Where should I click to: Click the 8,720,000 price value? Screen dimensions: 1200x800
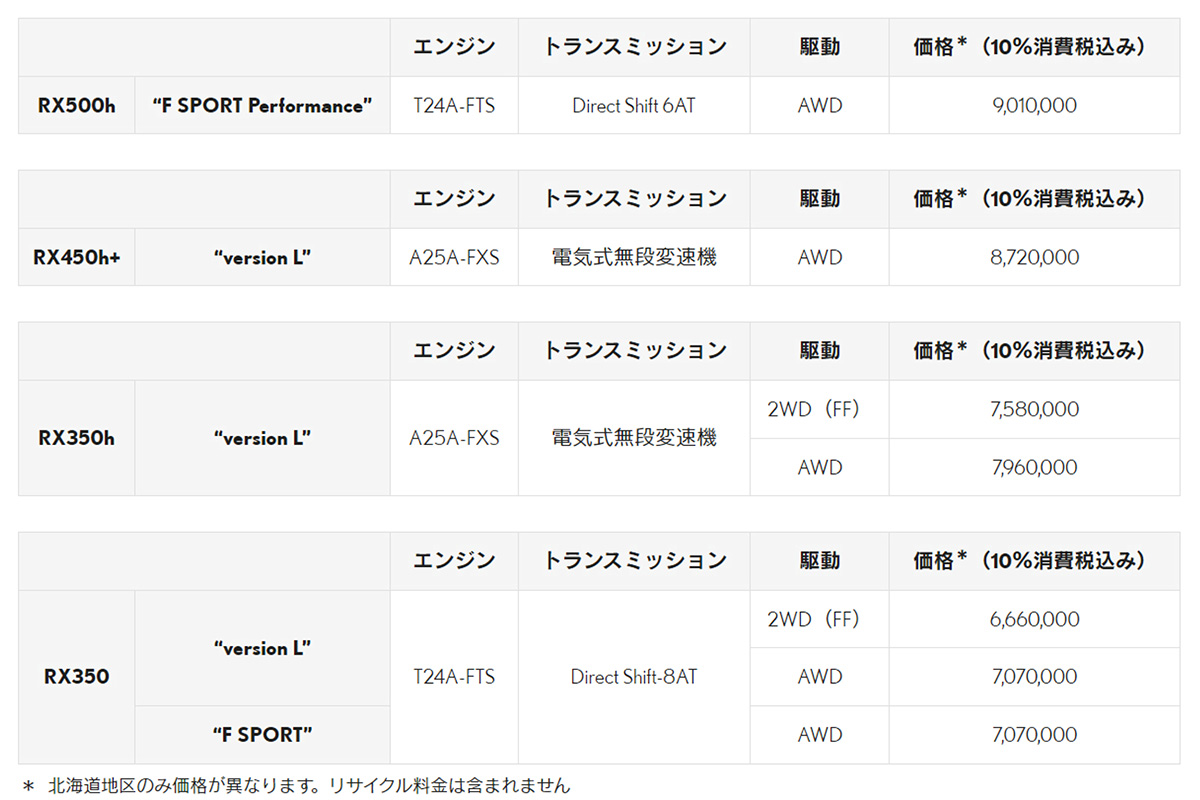(x=1034, y=258)
